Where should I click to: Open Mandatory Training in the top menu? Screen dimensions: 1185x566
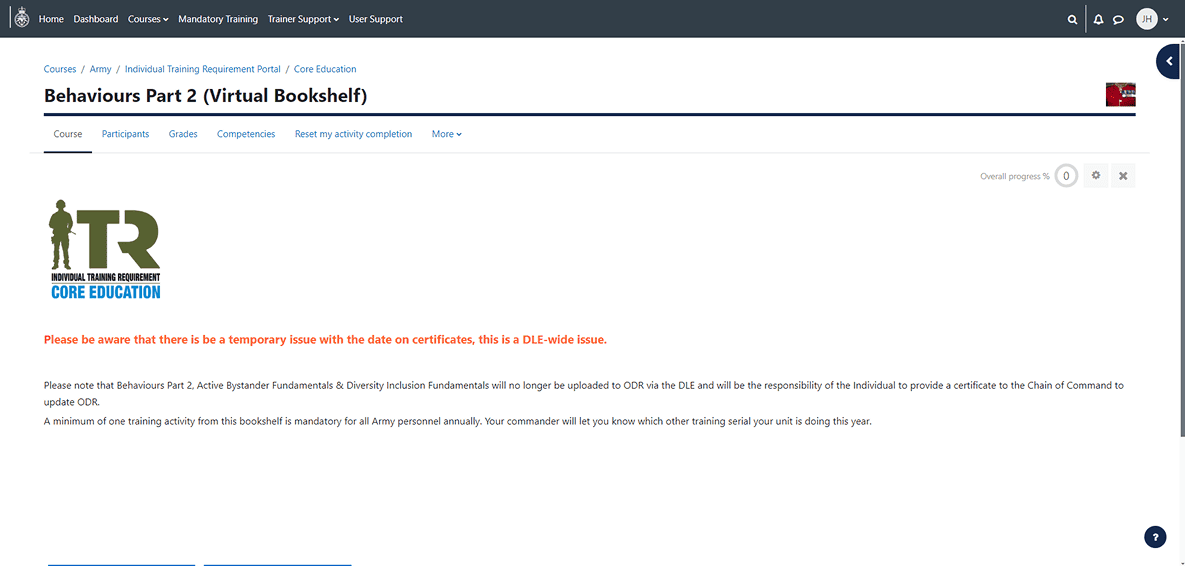tap(218, 19)
